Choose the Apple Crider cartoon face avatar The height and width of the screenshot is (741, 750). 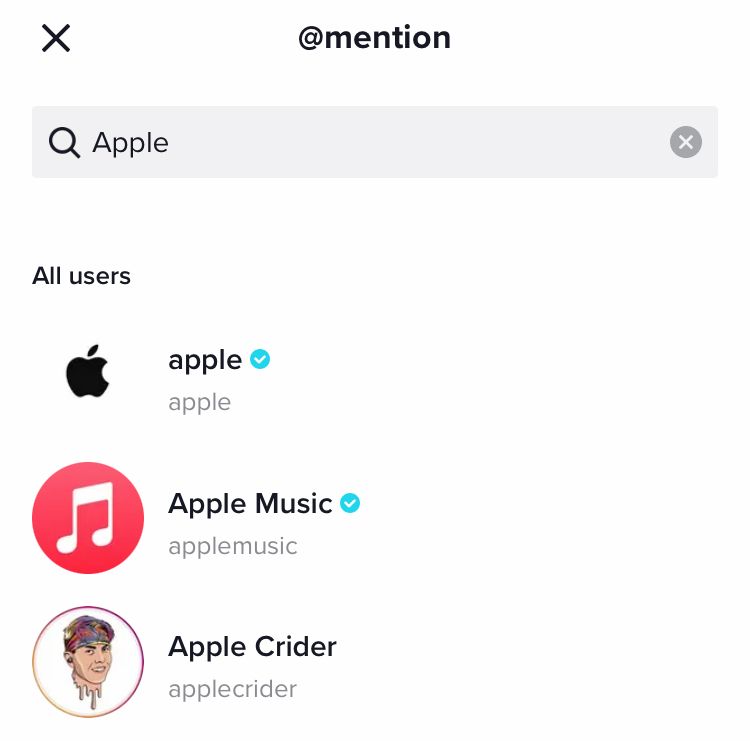coord(88,662)
